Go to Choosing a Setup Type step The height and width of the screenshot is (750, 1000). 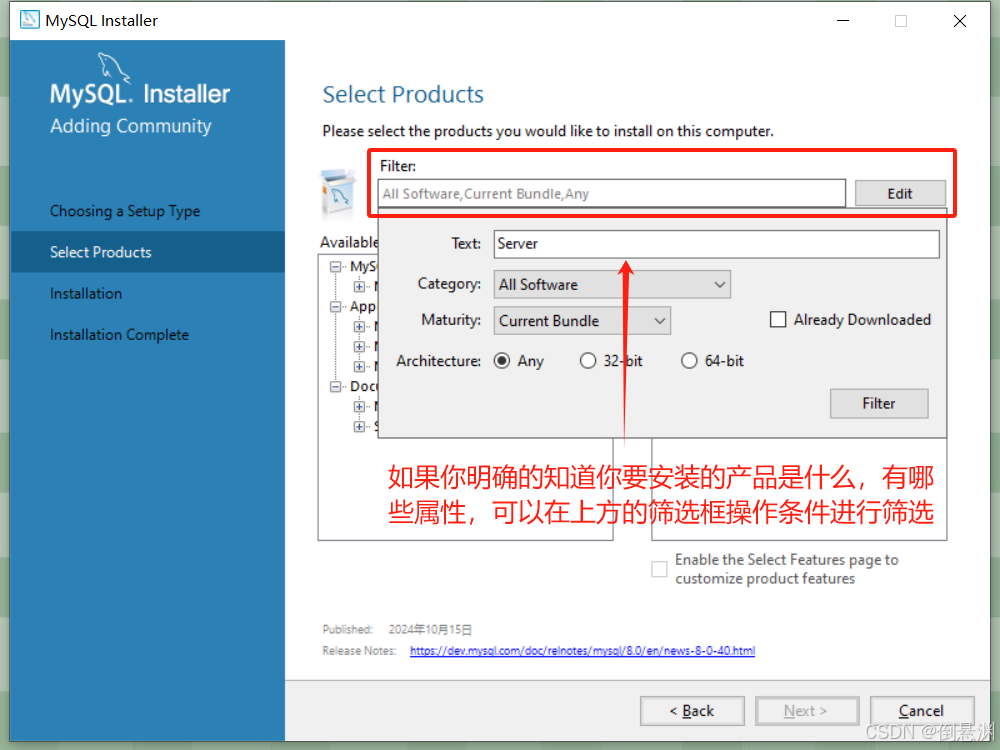coord(125,211)
